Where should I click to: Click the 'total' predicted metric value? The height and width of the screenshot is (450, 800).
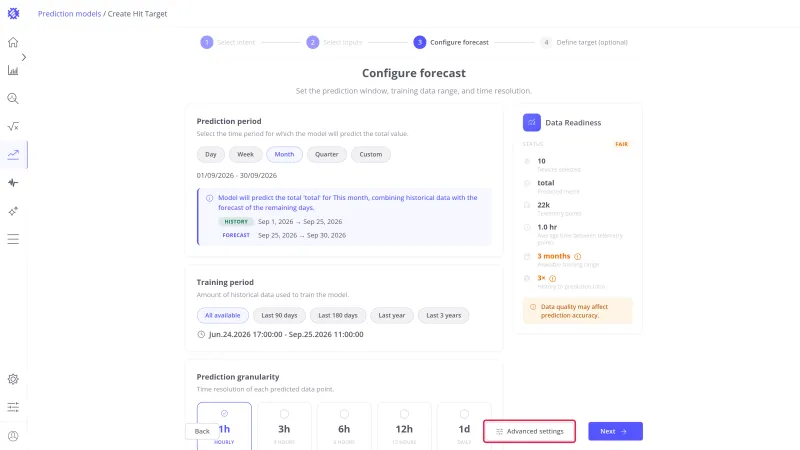[545, 183]
